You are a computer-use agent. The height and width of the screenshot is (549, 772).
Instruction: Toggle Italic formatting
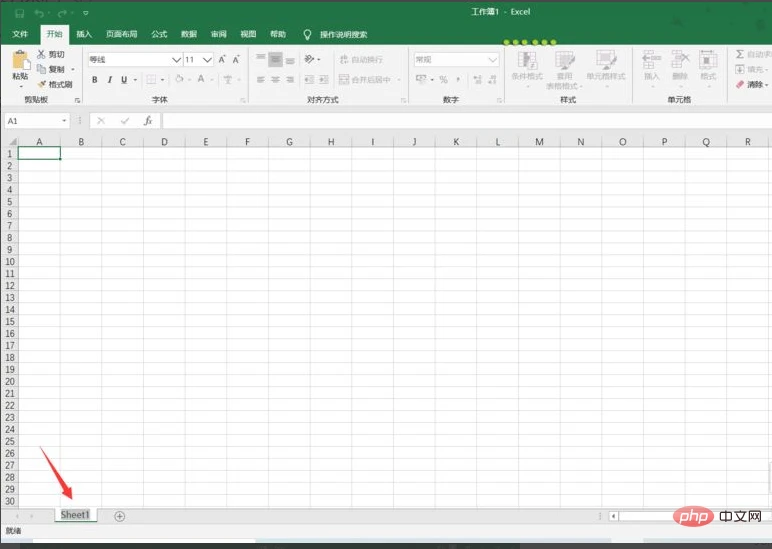pos(109,80)
